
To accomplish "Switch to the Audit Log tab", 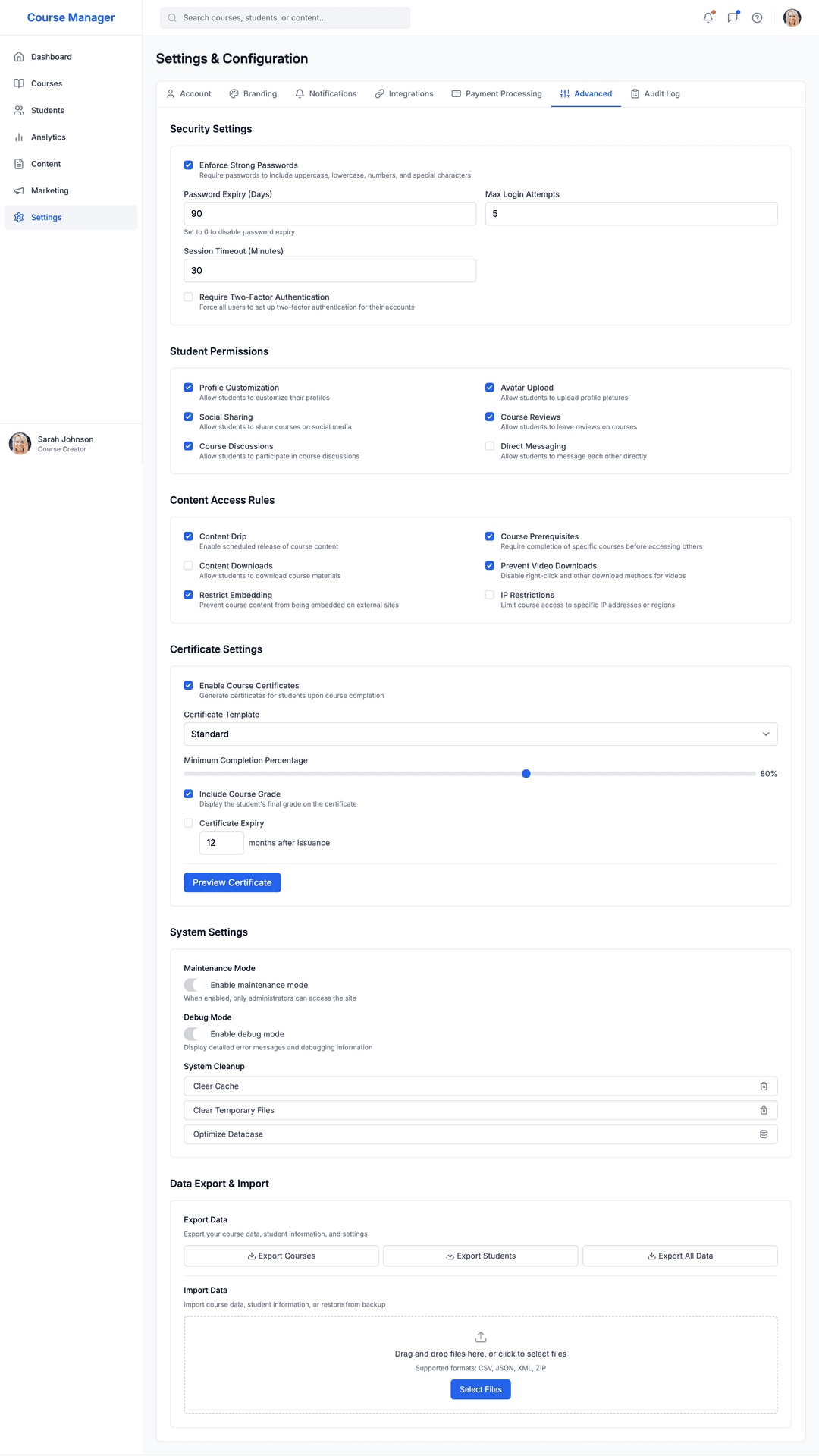I will tap(655, 94).
